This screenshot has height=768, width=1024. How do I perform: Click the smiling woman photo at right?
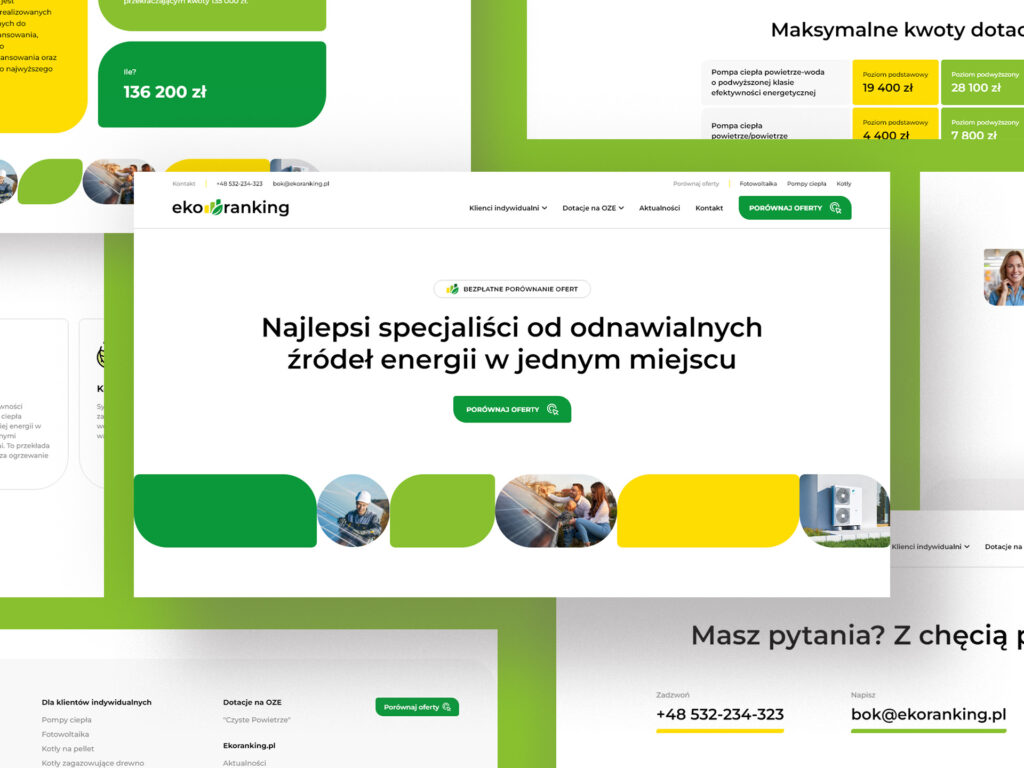tap(1004, 277)
